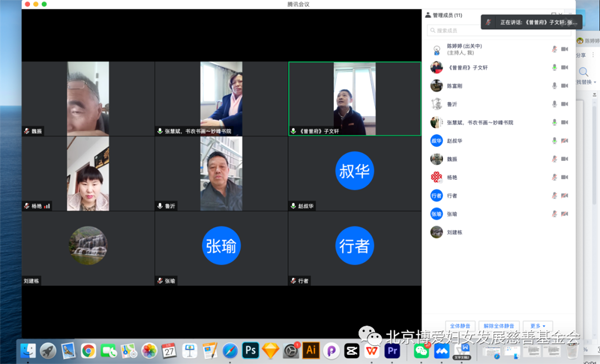Open Keynote from the dock

pyautogui.click(x=189, y=351)
